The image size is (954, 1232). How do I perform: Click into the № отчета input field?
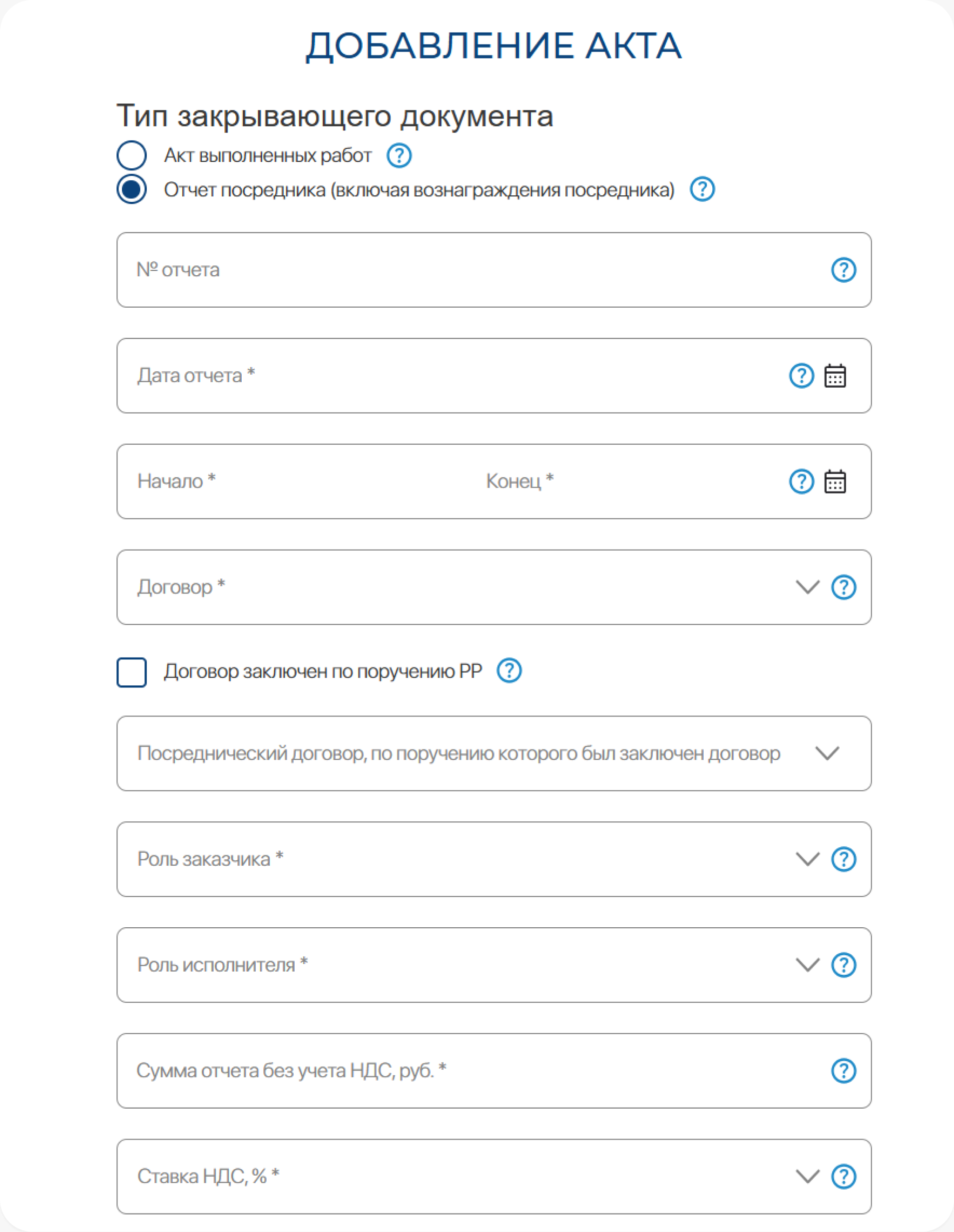(451, 270)
